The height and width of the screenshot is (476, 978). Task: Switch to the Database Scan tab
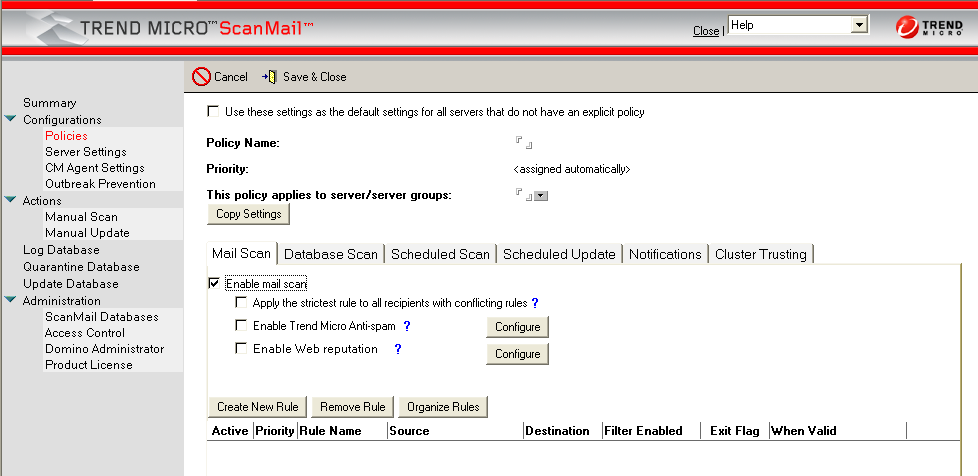pyautogui.click(x=331, y=254)
